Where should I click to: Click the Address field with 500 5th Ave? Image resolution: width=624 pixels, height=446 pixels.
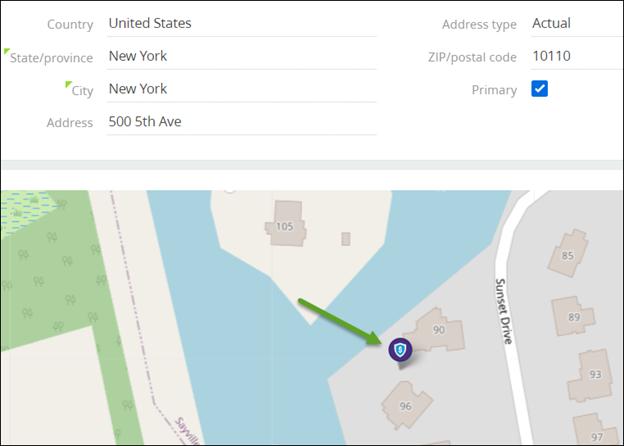pos(240,122)
